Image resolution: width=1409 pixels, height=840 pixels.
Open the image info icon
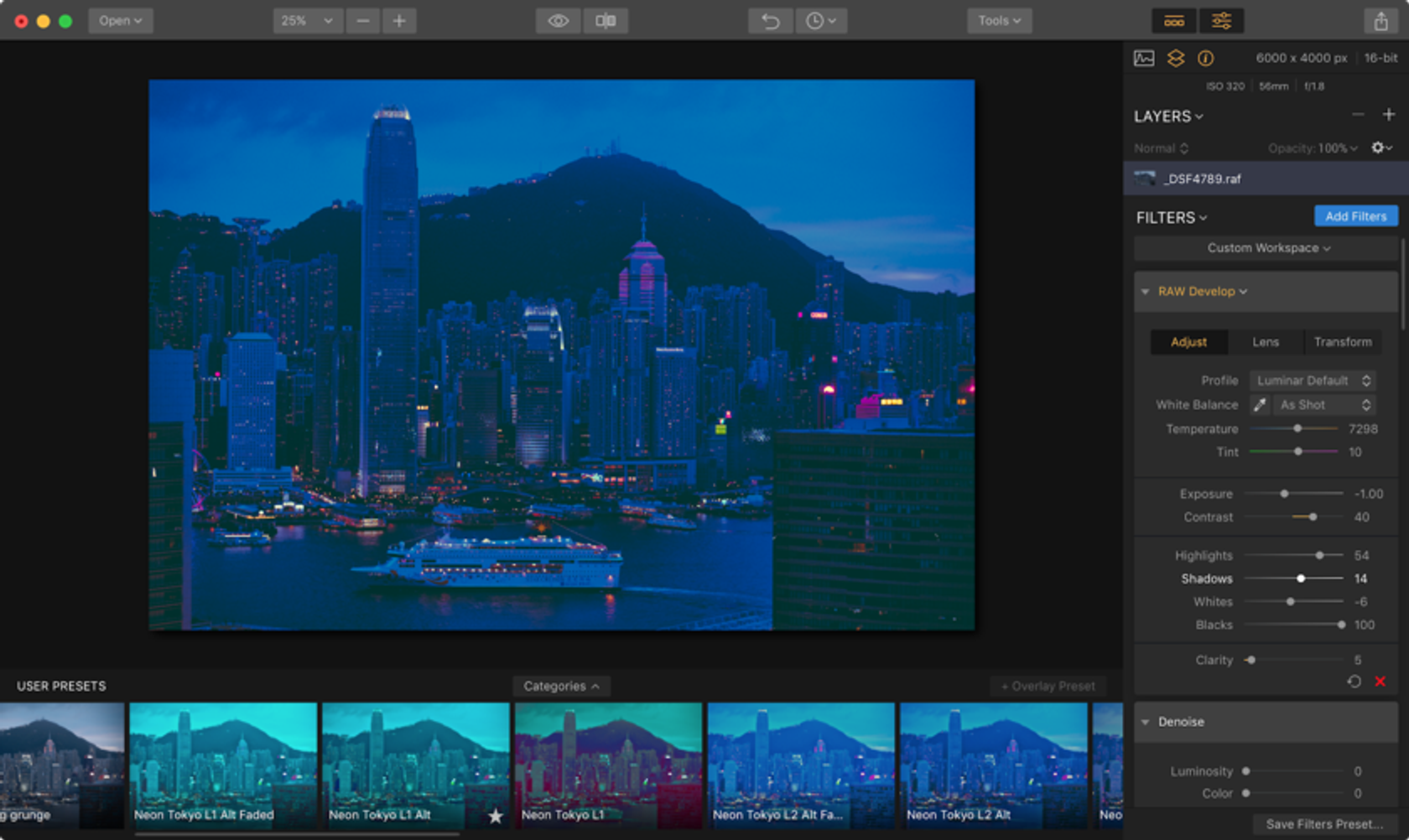pos(1206,58)
